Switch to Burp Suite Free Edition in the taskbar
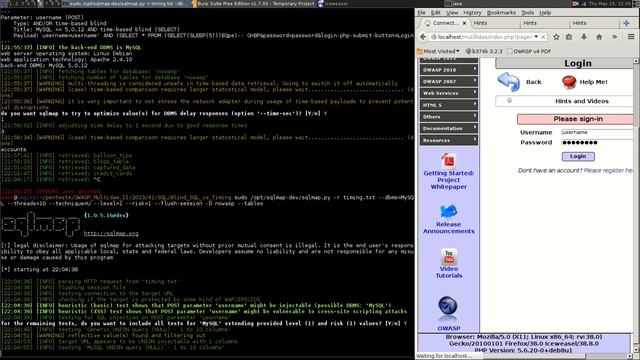Image resolution: width=640 pixels, height=360 pixels. (253, 3)
